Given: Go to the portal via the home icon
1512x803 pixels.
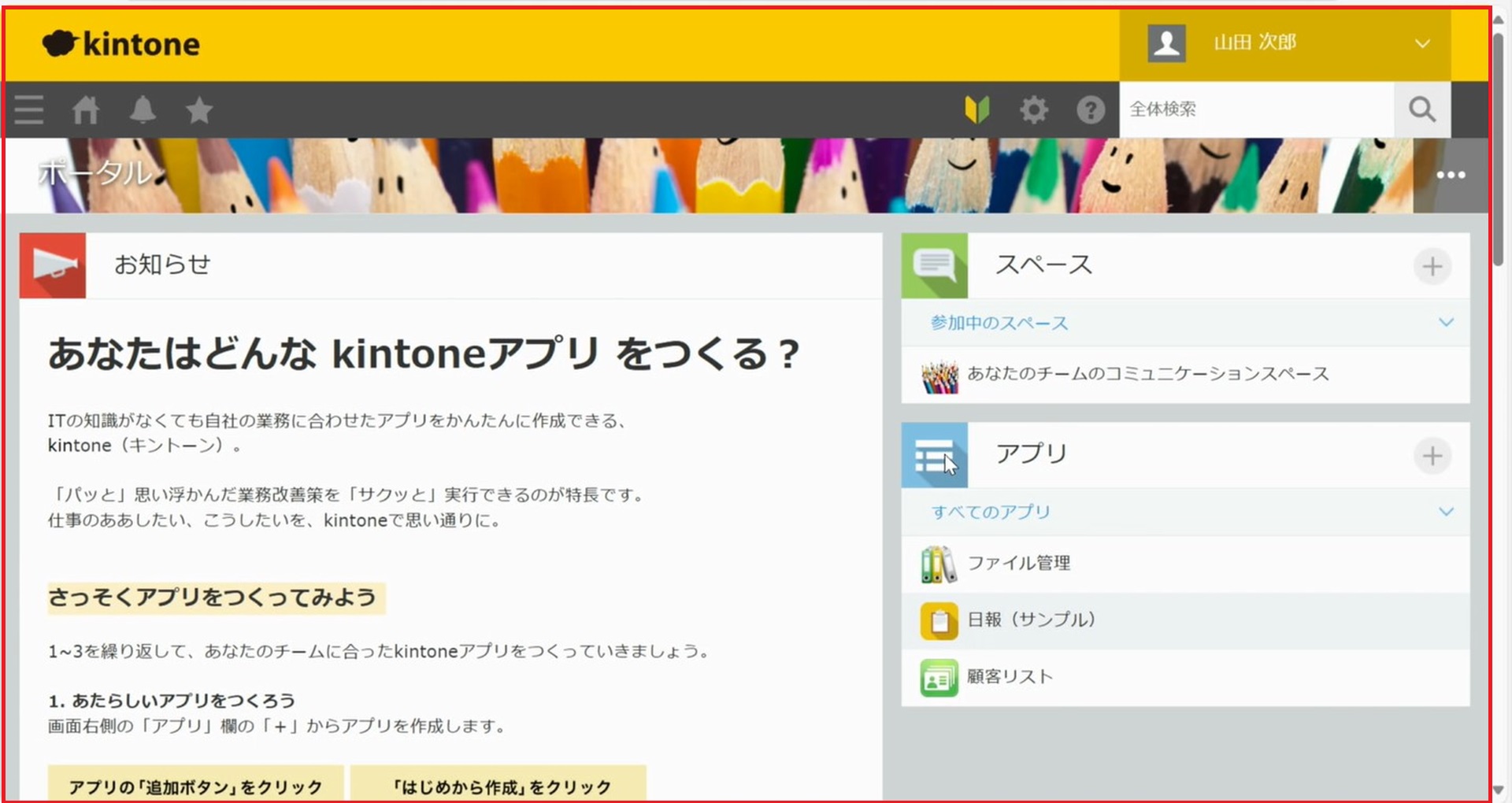Looking at the screenshot, I should [x=86, y=109].
